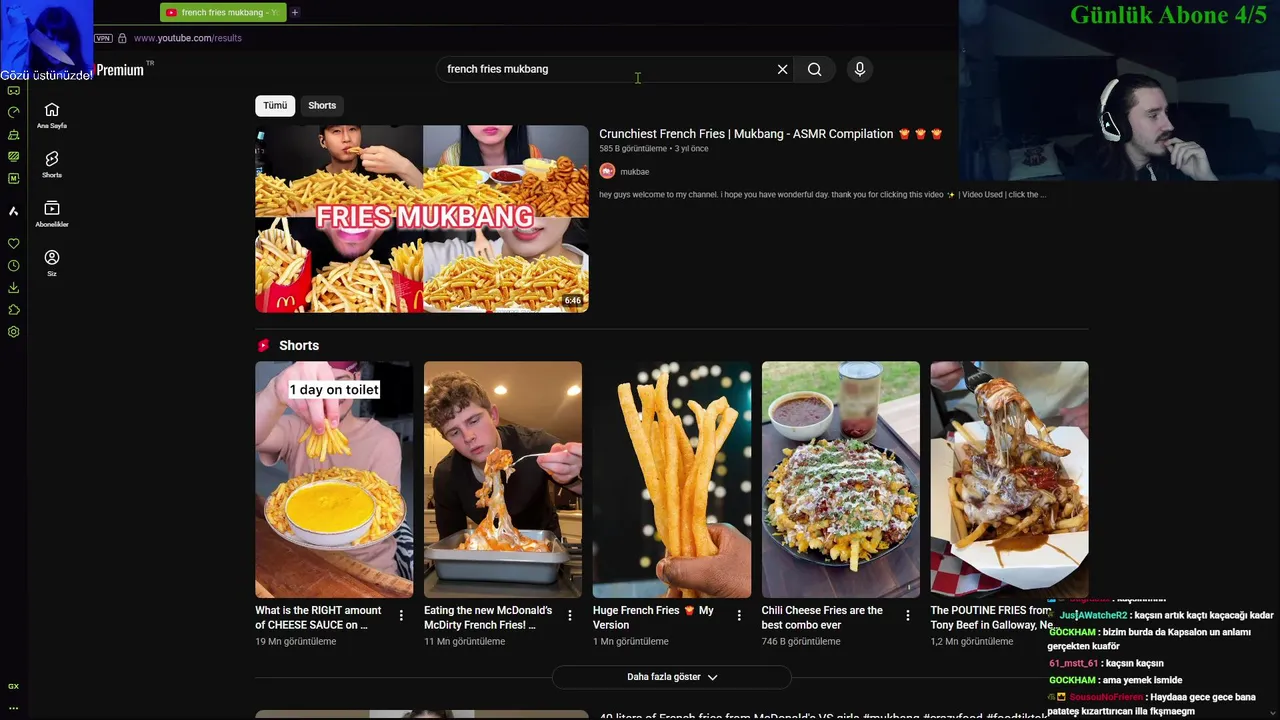Viewport: 1280px width, 720px height.
Task: Open GX Control speedometer icon
Action: tap(13, 112)
